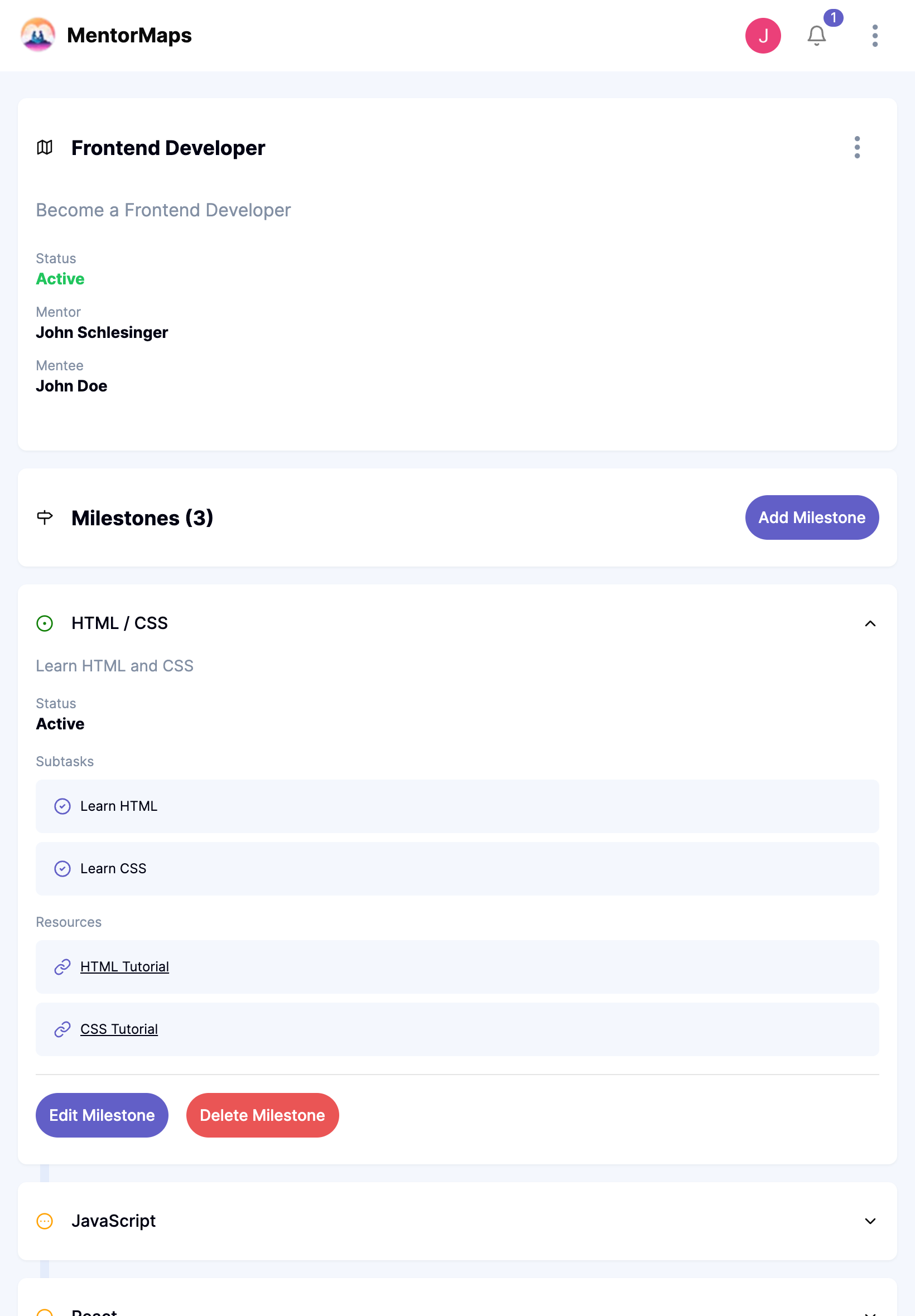This screenshot has width=915, height=1316.
Task: Click the roadmap map icon beside Frontend Developer
Action: [x=45, y=148]
